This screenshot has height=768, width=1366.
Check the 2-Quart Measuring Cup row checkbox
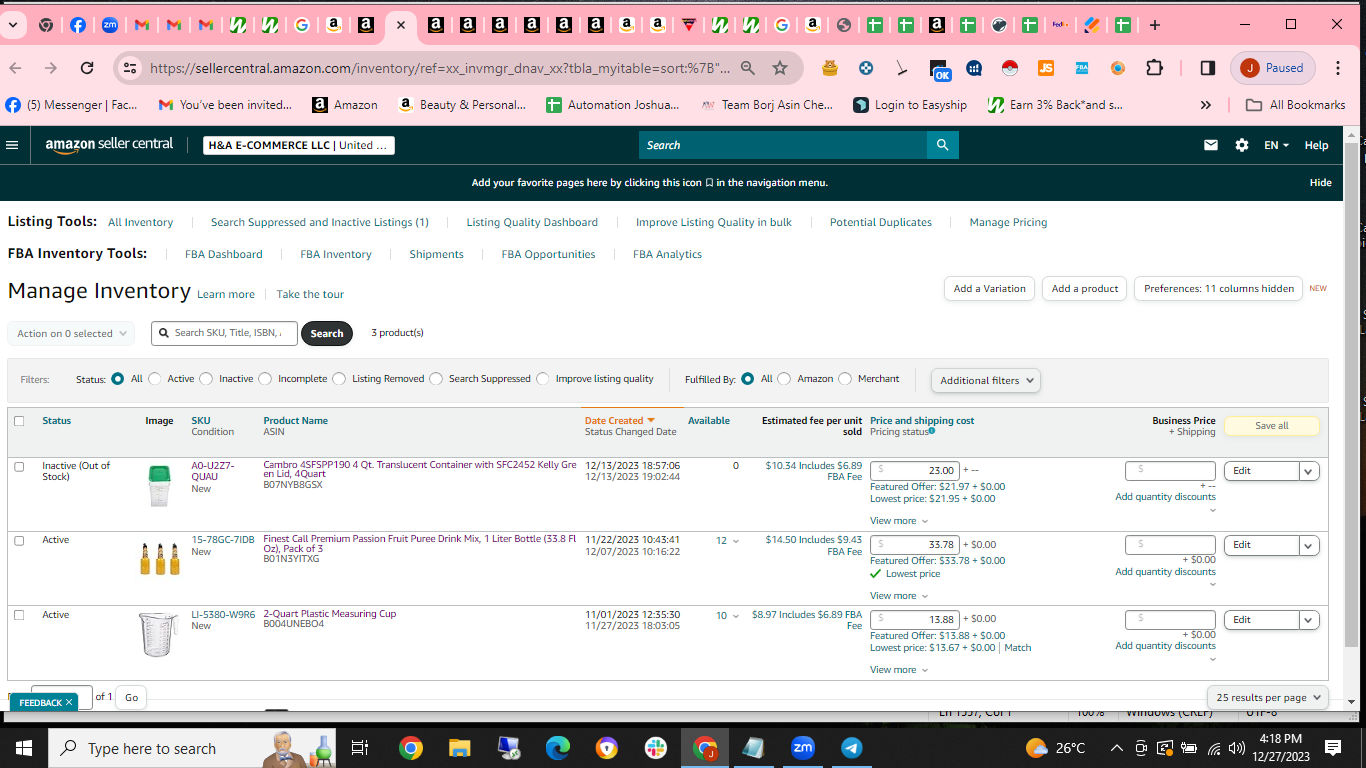click(19, 615)
